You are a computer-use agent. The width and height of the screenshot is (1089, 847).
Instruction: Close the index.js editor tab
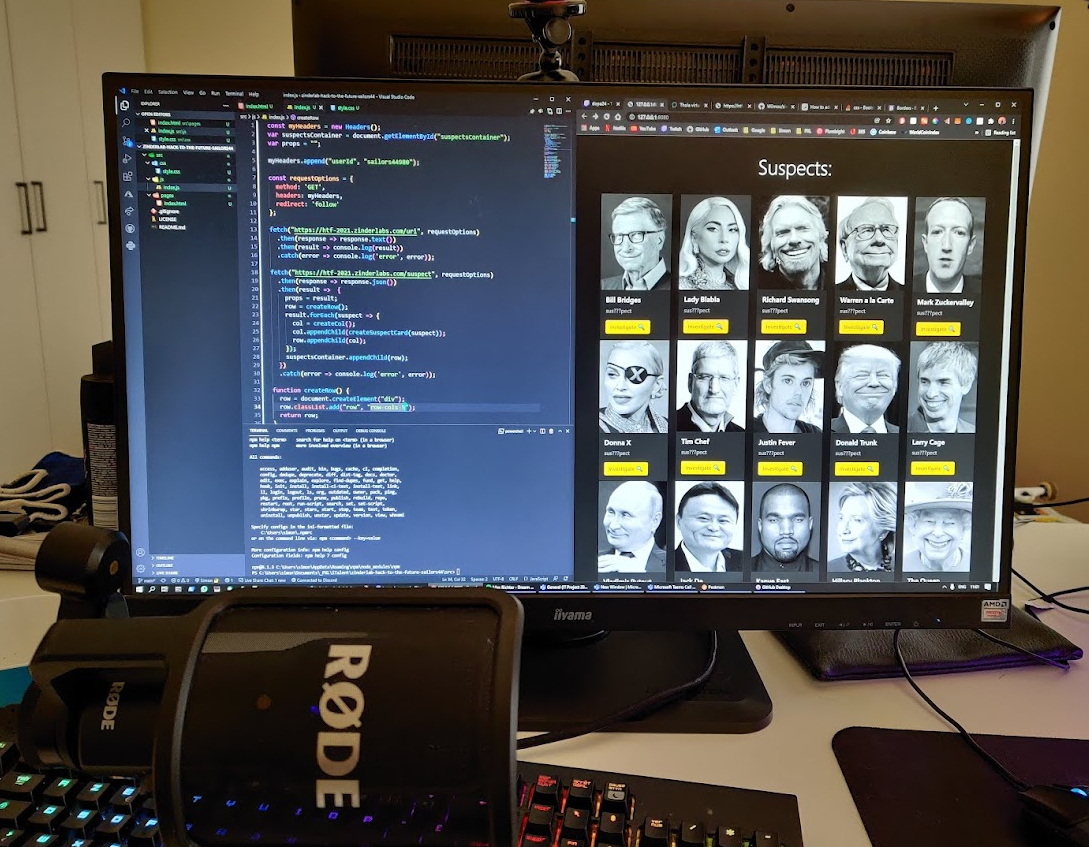tap(320, 108)
